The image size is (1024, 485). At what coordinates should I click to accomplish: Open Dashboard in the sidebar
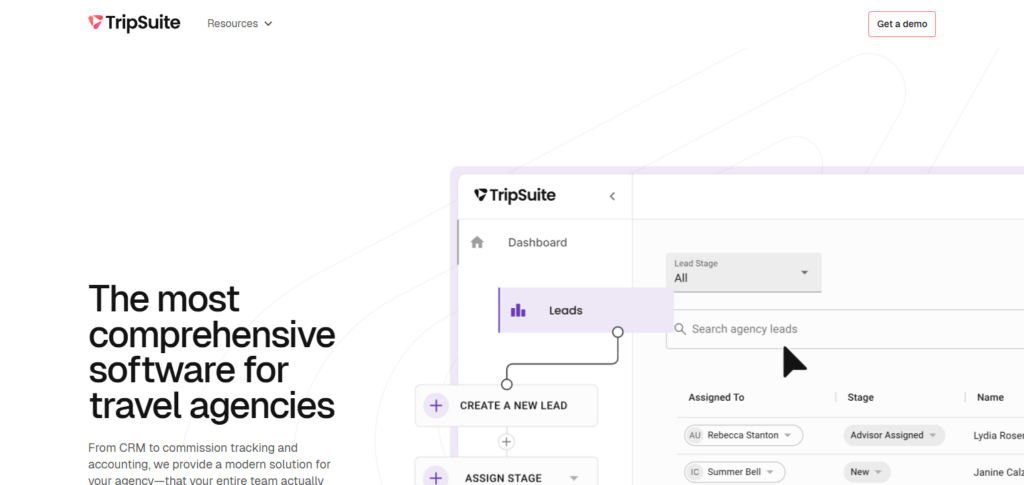click(537, 243)
